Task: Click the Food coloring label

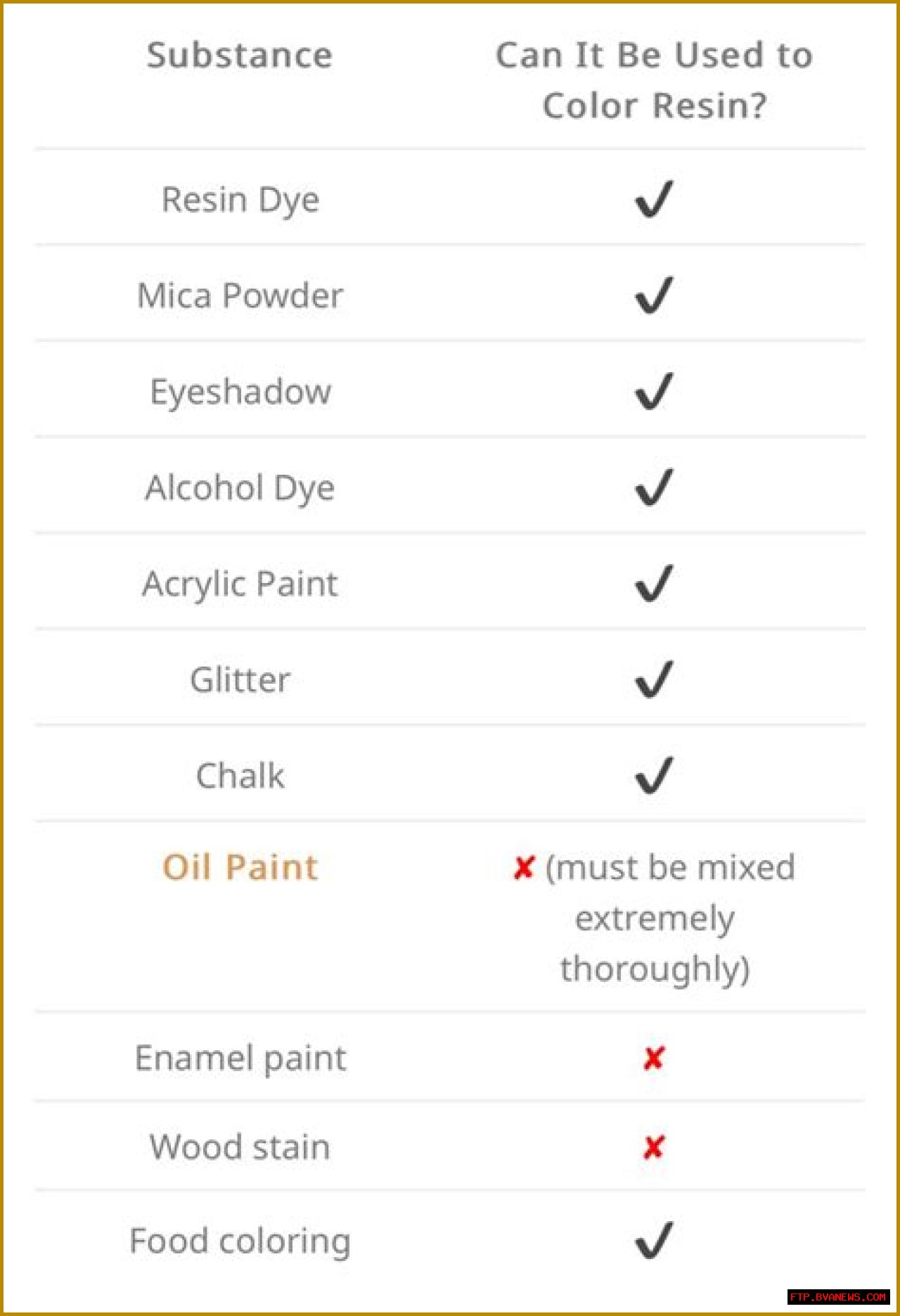Action: tap(240, 1241)
